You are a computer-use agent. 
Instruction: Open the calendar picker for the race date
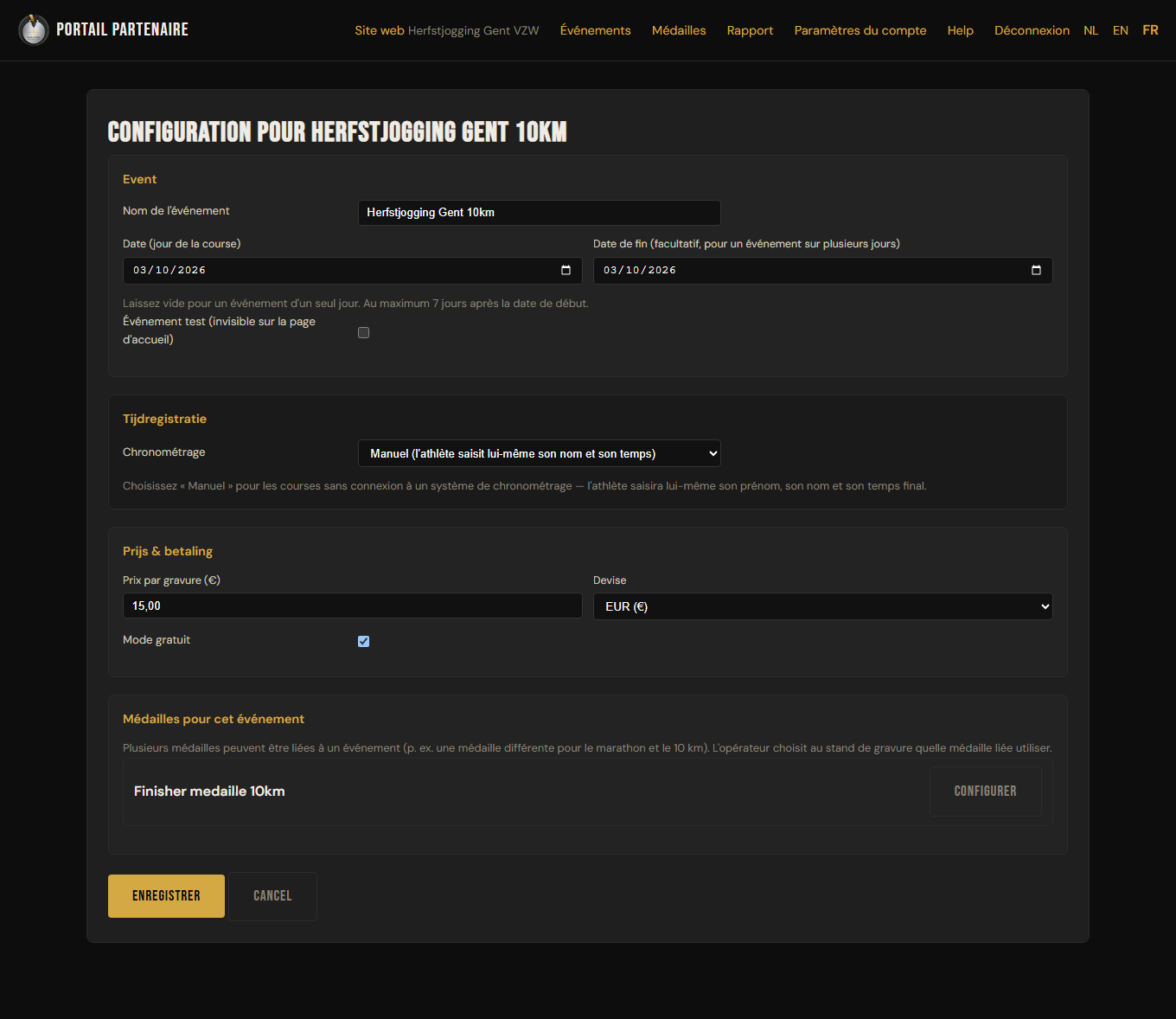[x=566, y=270]
